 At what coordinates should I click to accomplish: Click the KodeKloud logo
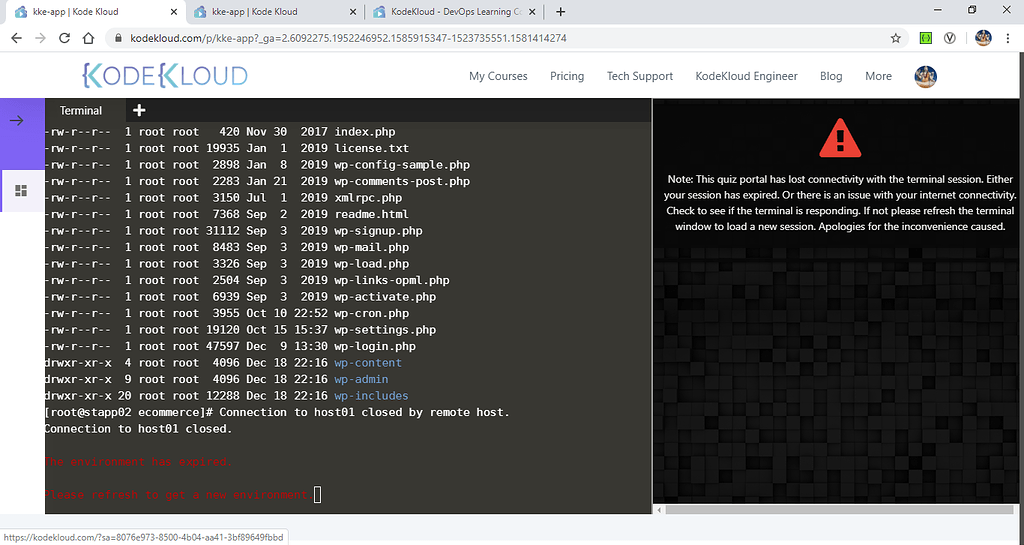pyautogui.click(x=165, y=76)
